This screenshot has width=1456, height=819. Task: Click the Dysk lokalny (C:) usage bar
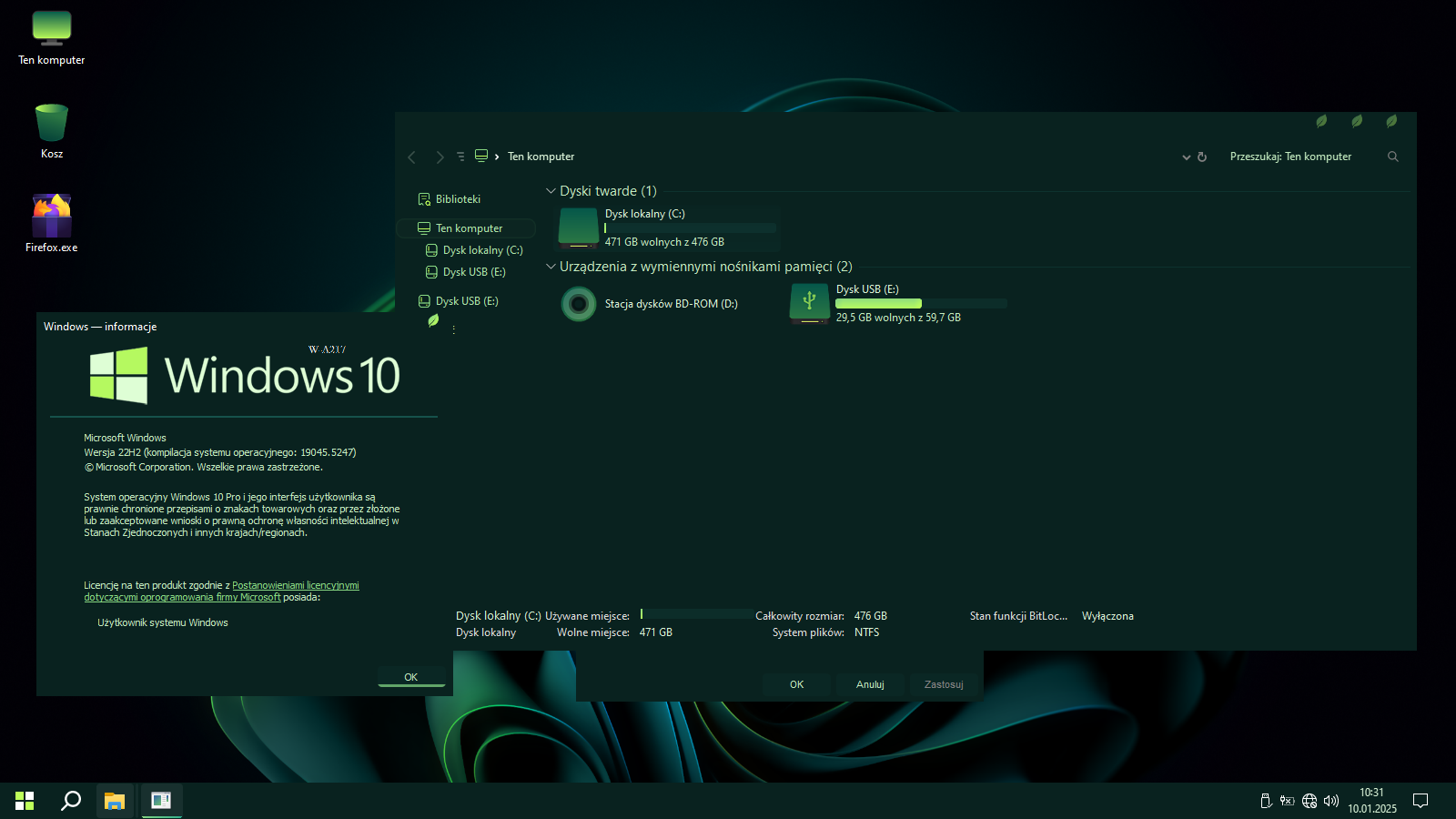pos(690,228)
